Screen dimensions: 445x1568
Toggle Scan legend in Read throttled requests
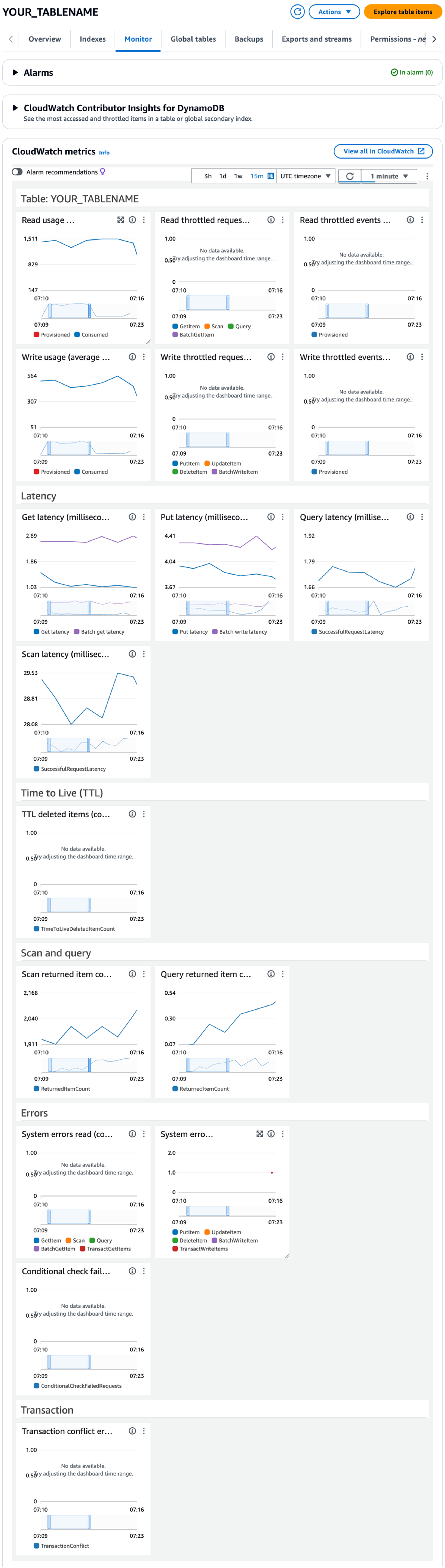(214, 326)
